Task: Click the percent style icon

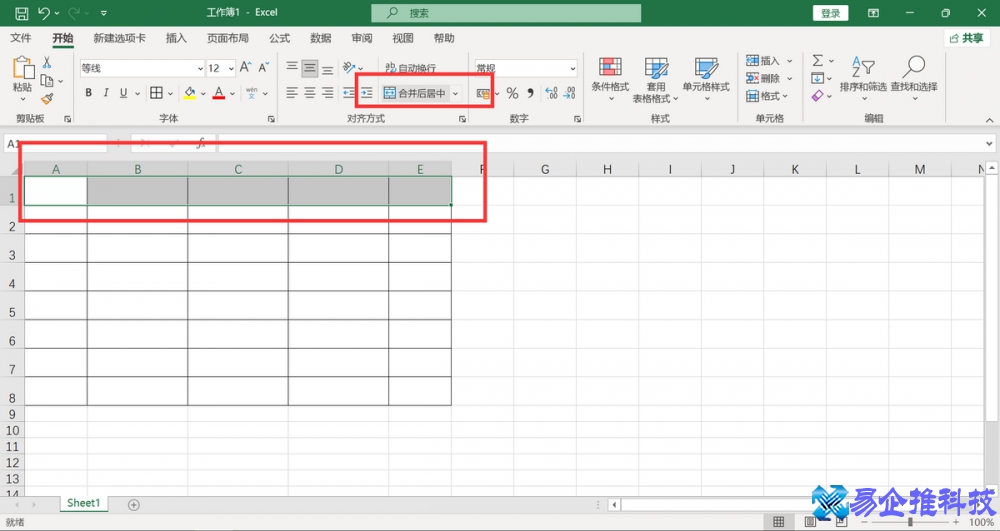Action: pos(512,93)
